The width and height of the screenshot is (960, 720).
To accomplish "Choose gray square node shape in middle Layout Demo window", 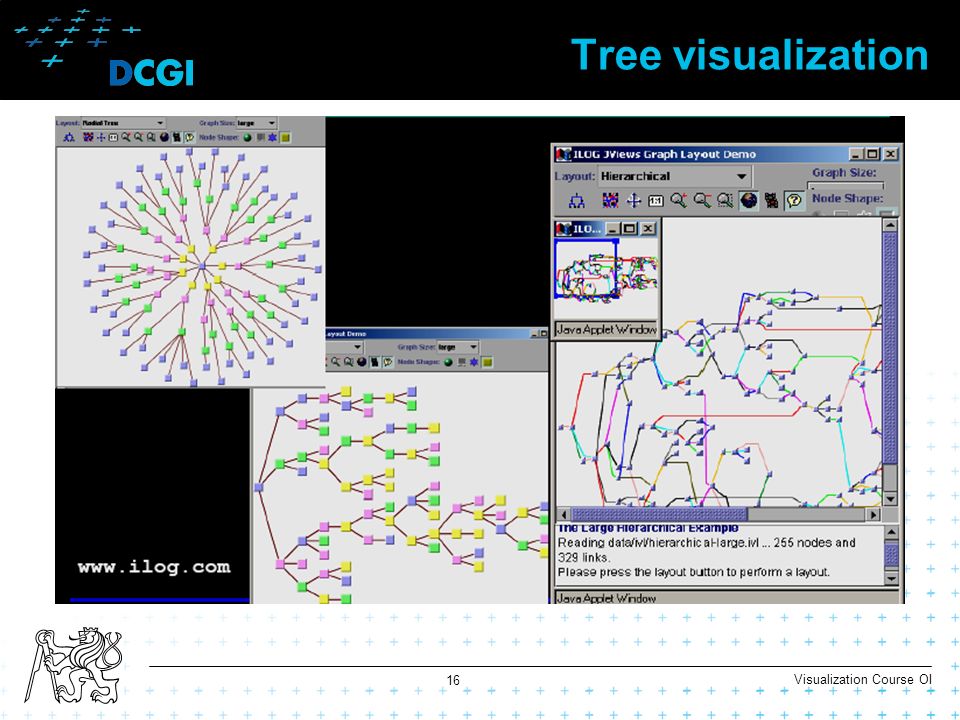I will (462, 362).
